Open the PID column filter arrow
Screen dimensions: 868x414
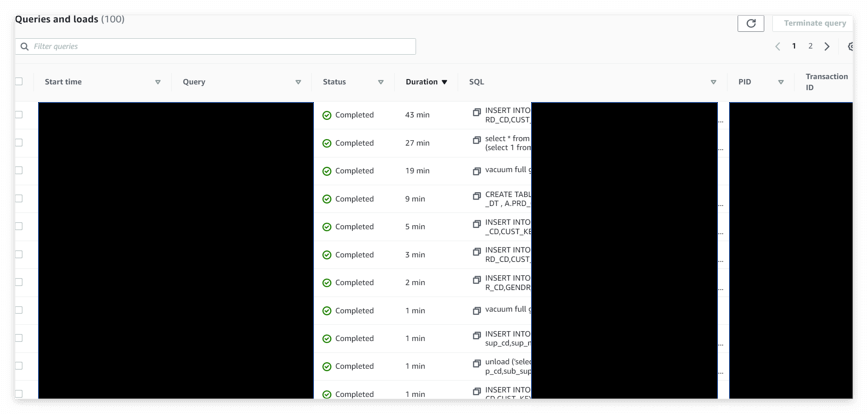(x=781, y=82)
